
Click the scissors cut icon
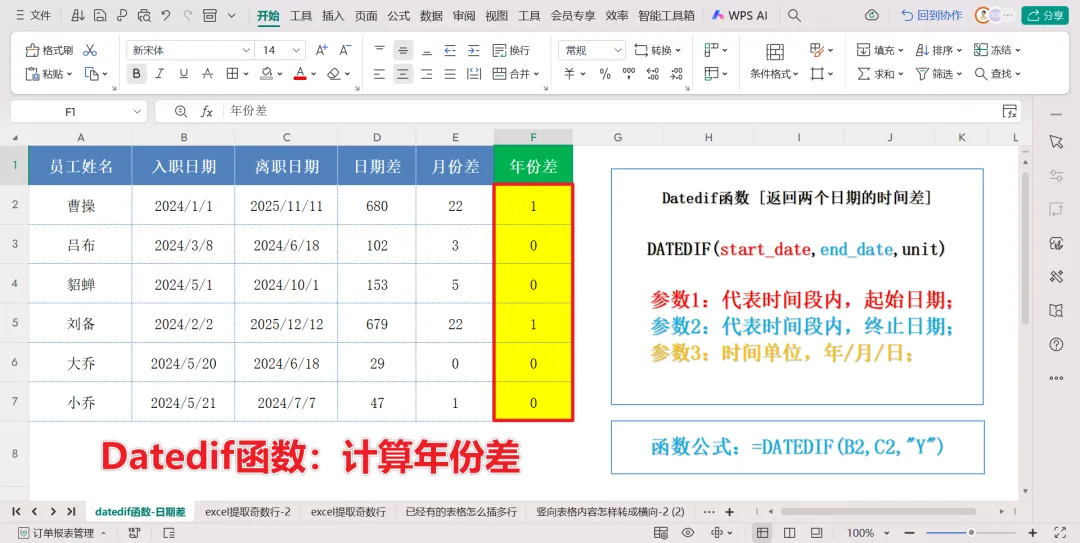pos(90,50)
